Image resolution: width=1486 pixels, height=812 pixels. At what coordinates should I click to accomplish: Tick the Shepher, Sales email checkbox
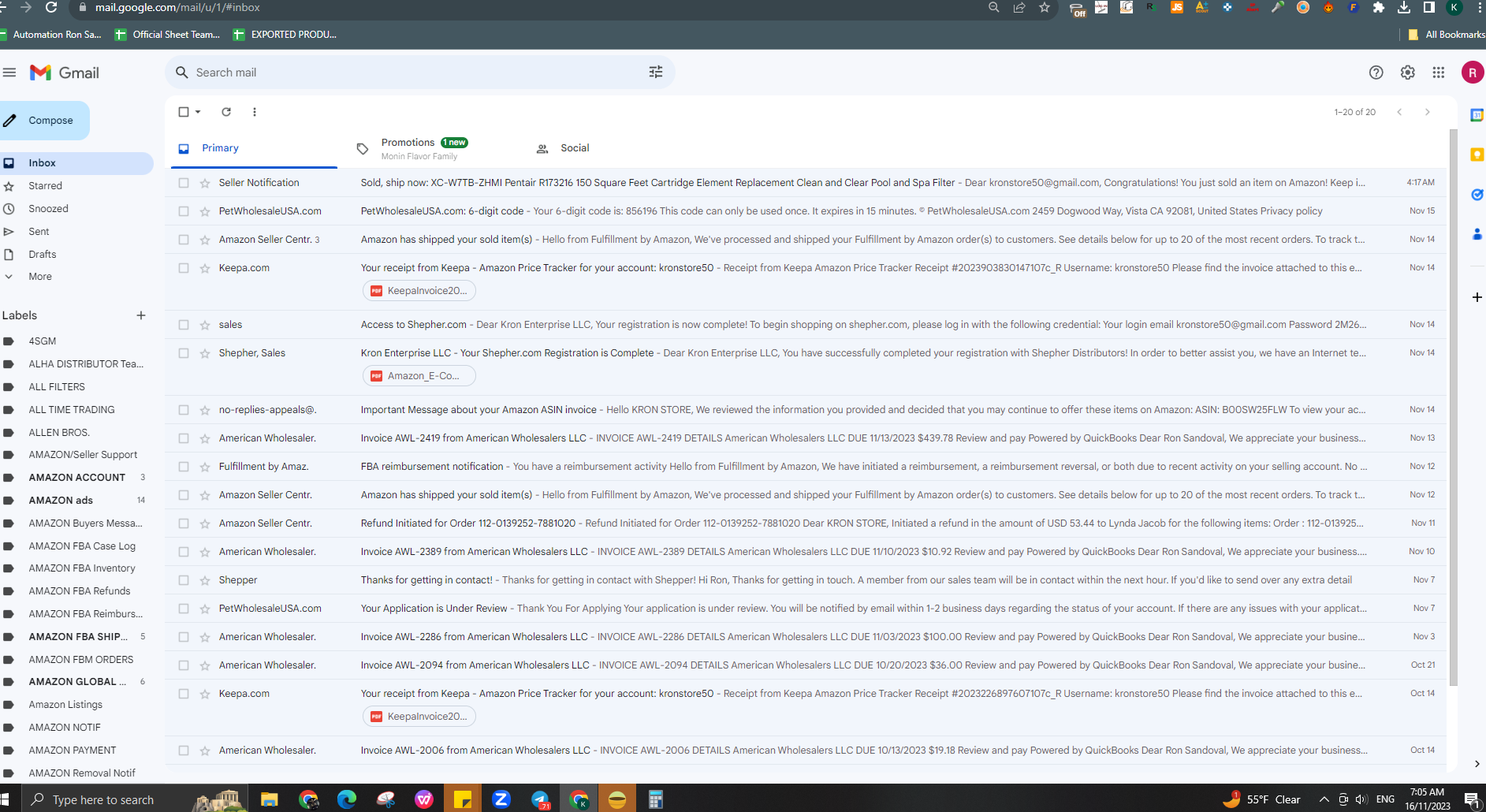(x=184, y=353)
